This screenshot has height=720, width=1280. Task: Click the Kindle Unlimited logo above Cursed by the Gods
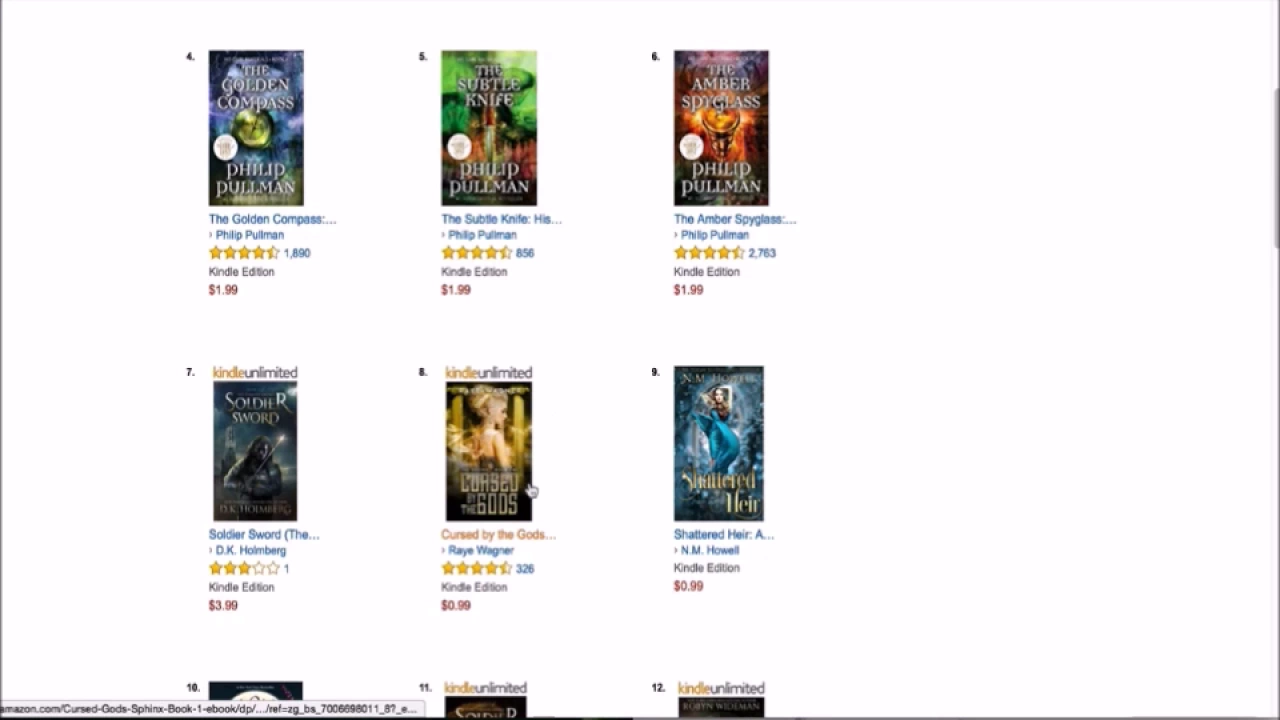pyautogui.click(x=488, y=373)
